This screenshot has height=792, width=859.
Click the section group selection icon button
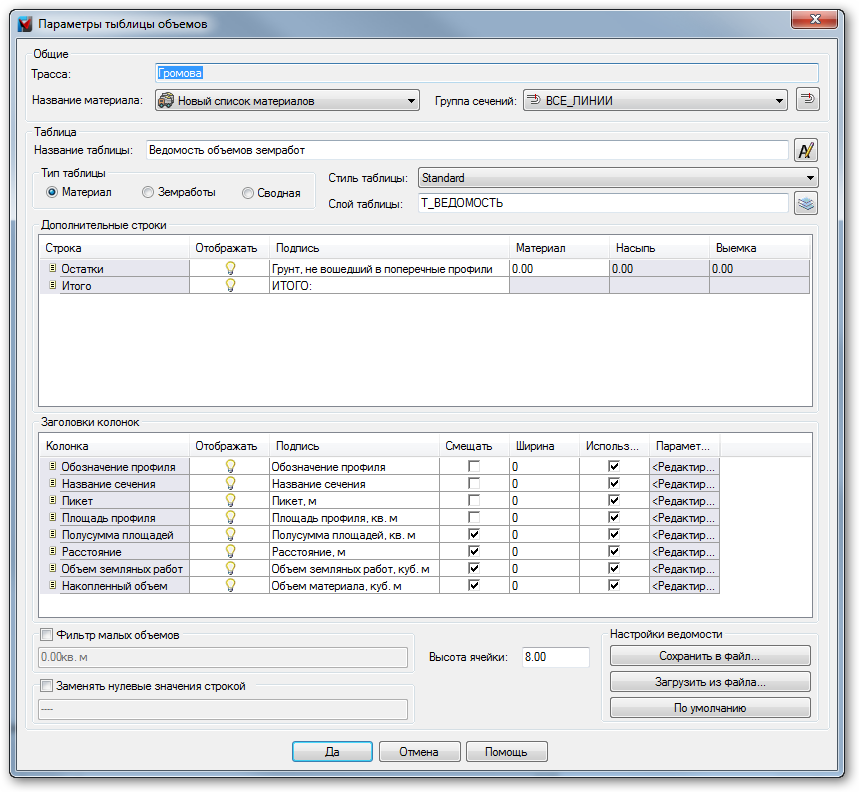coord(807,100)
